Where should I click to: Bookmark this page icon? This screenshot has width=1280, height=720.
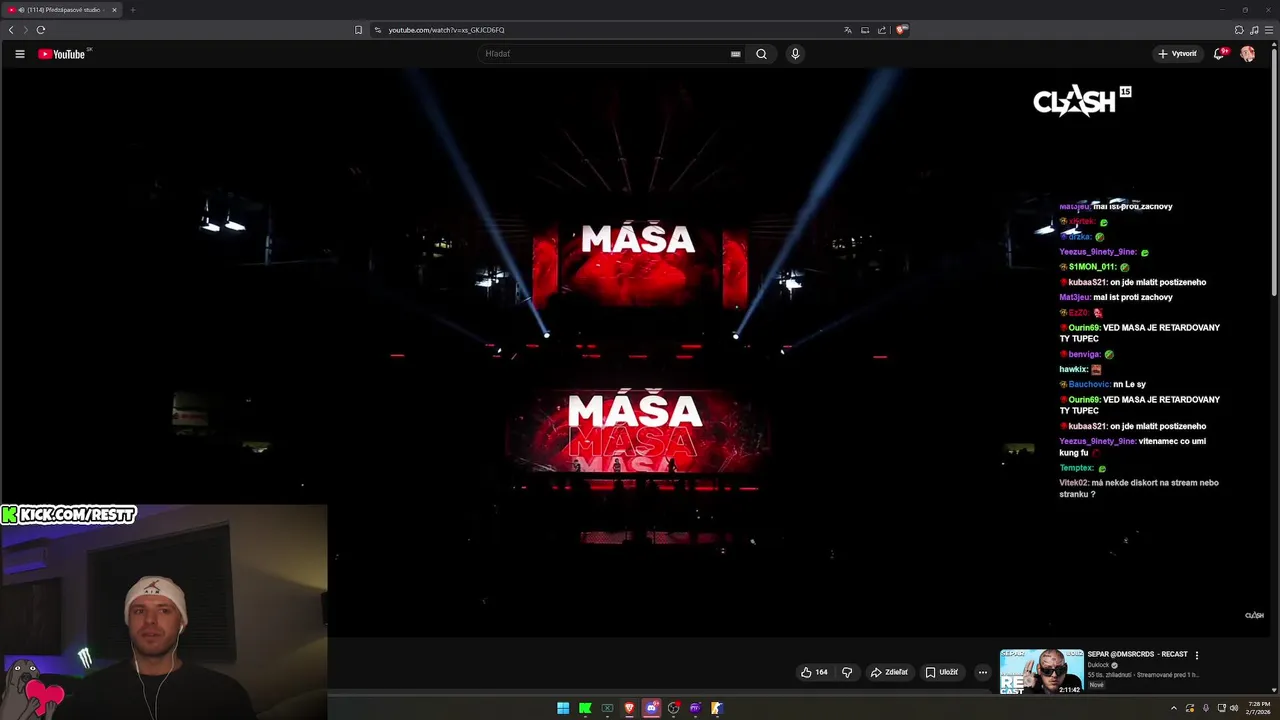point(358,30)
